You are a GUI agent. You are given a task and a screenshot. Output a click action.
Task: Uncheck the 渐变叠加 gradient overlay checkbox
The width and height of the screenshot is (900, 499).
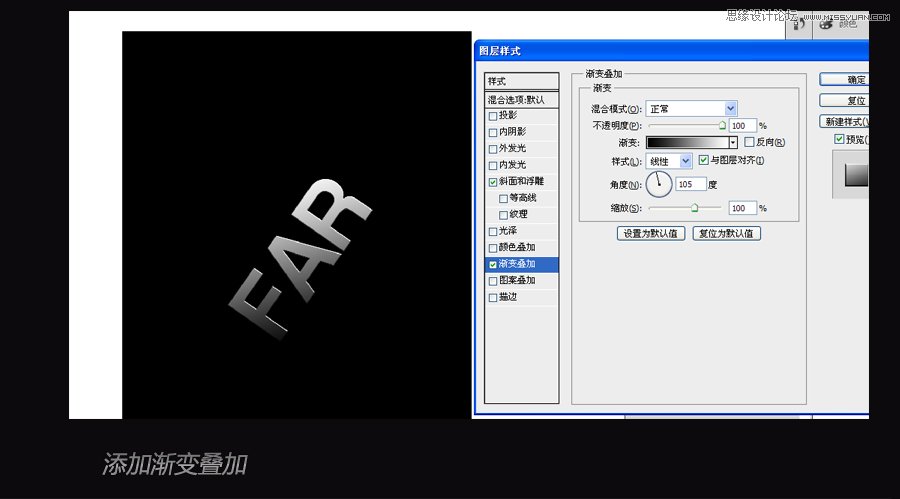492,265
